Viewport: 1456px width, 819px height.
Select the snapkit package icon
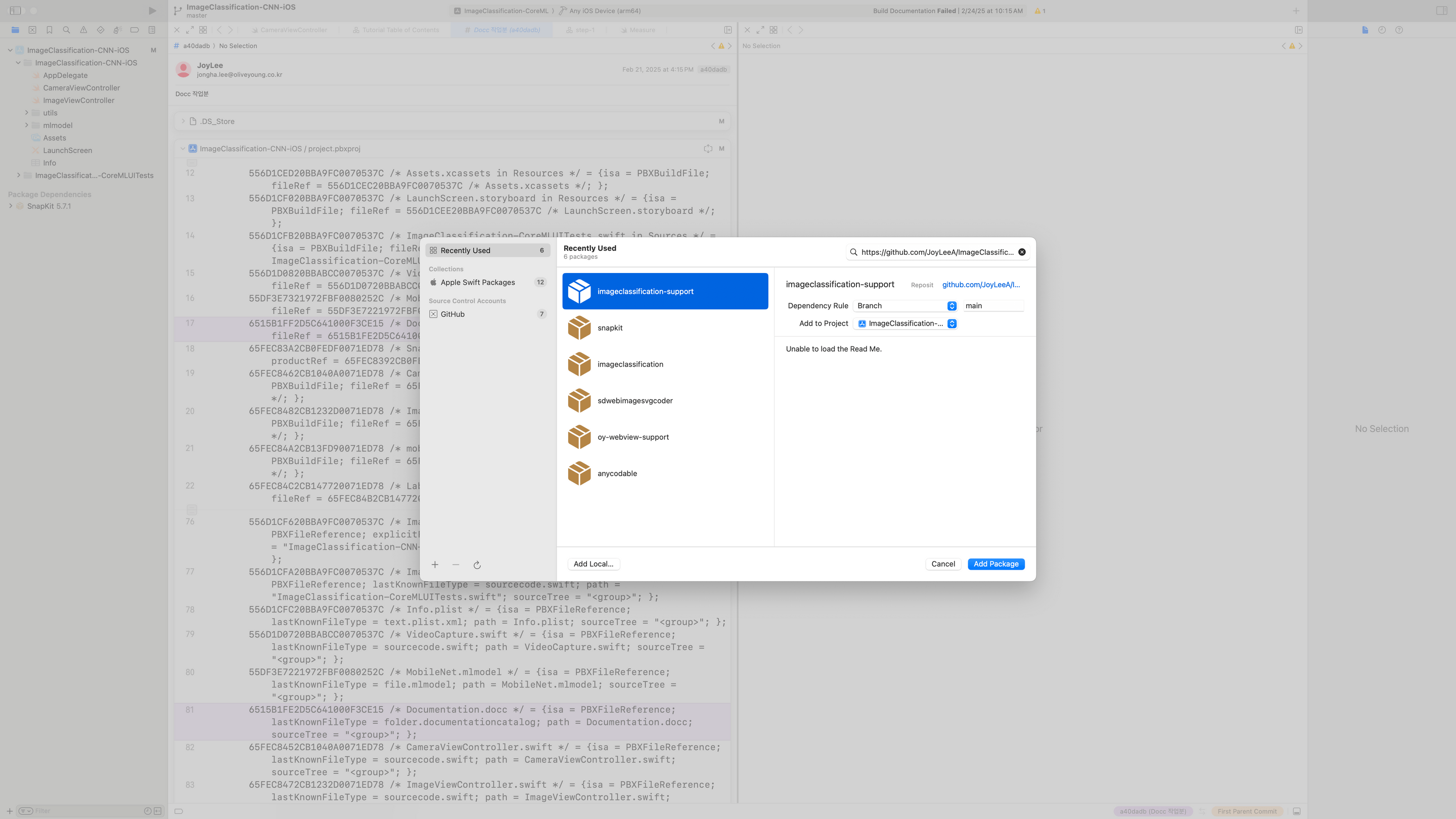pos(579,328)
